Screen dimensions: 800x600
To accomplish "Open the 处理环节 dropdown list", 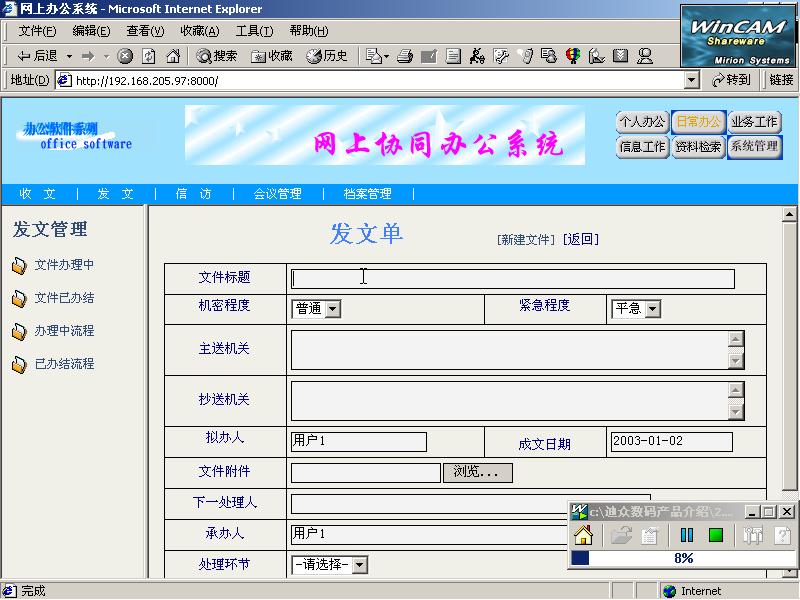I will click(x=360, y=565).
